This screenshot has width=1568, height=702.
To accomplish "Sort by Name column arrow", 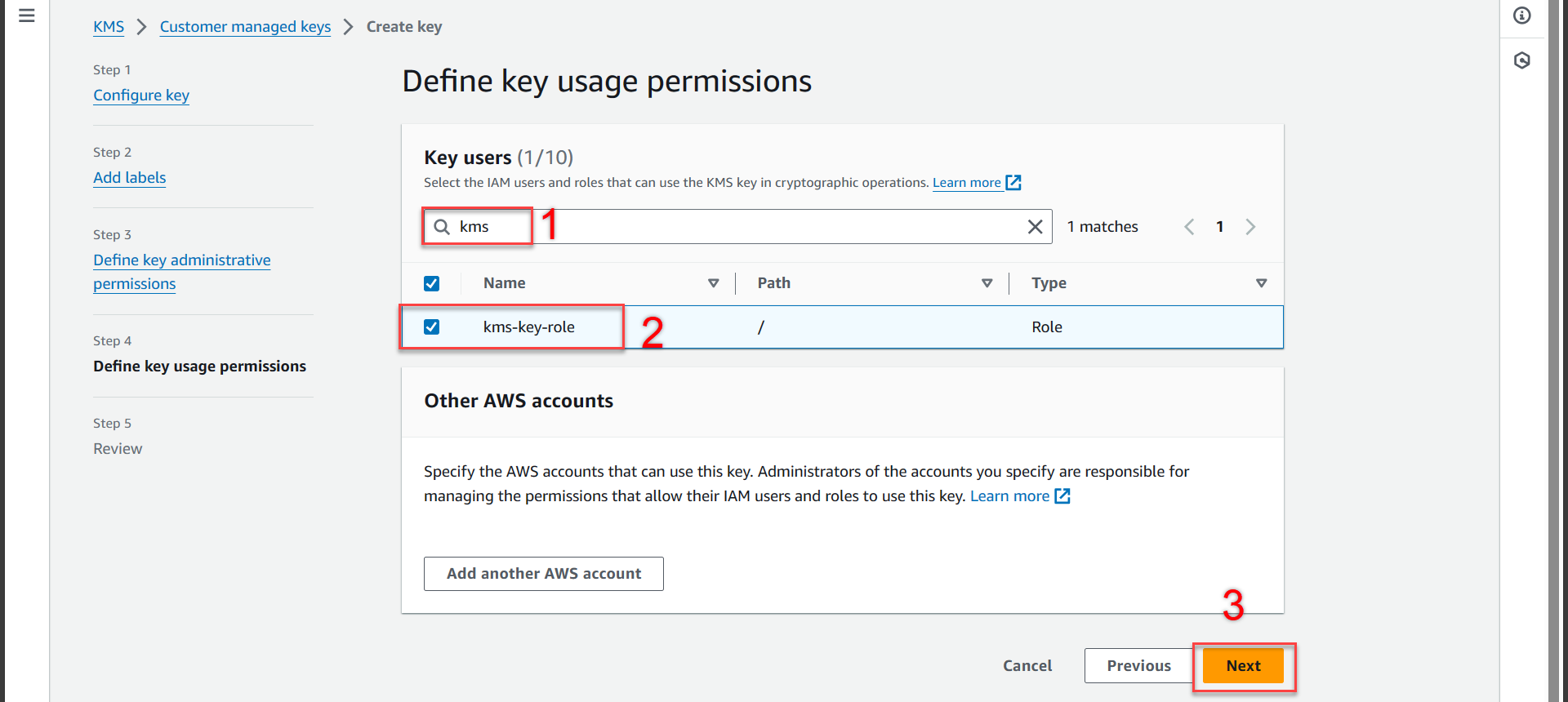I will click(x=713, y=283).
